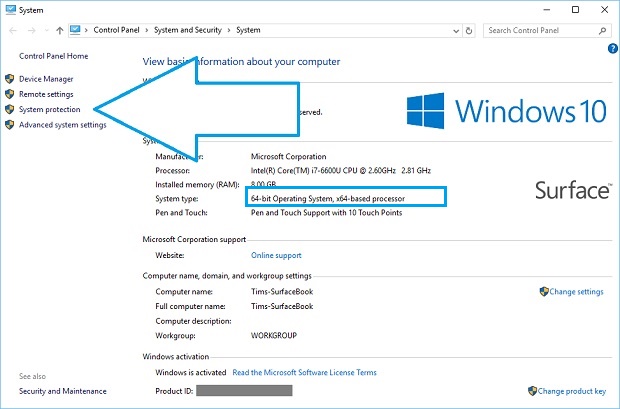Open Control Panel Home
The image size is (620, 409).
54,56
